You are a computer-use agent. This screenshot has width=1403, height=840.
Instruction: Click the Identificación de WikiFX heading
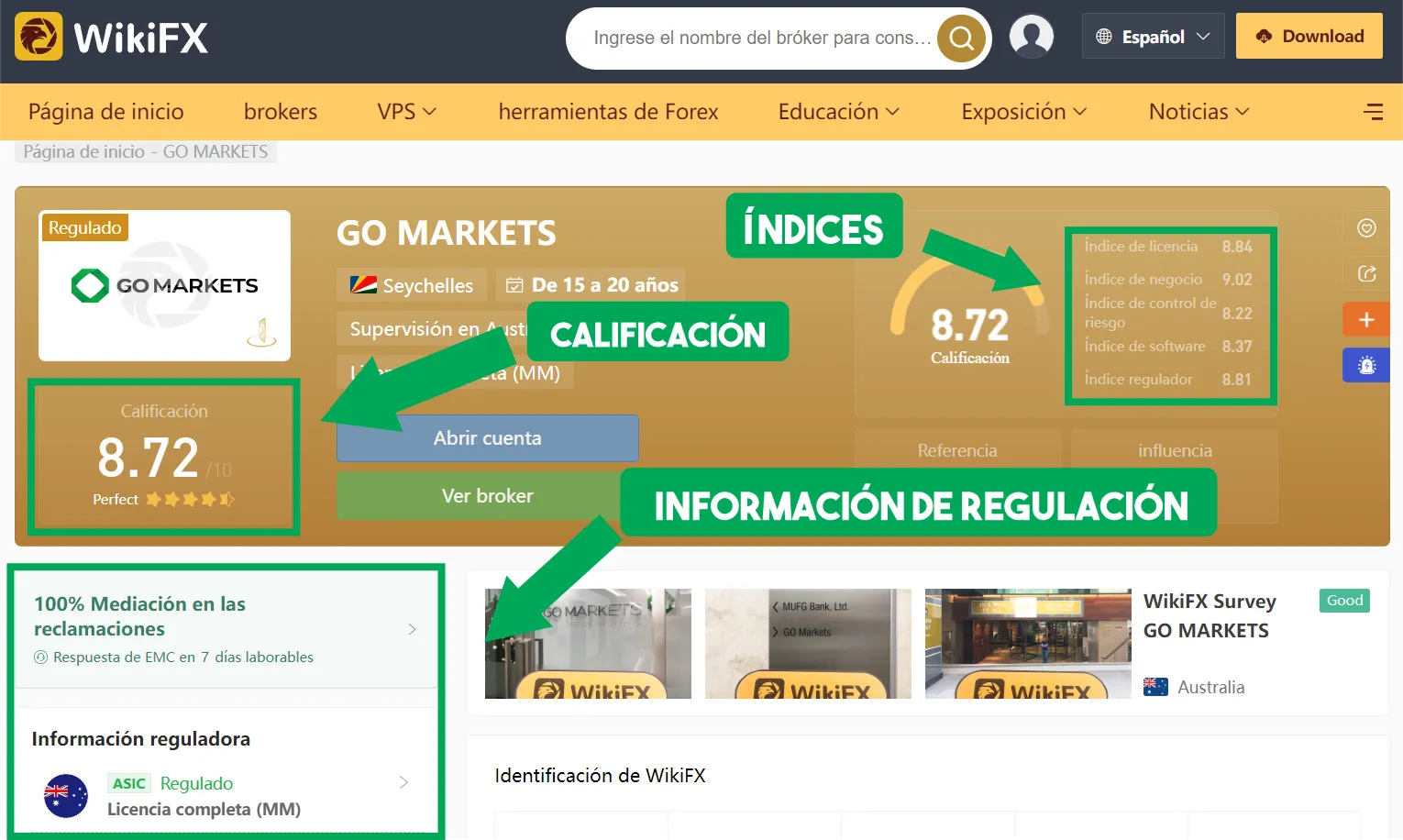click(600, 776)
